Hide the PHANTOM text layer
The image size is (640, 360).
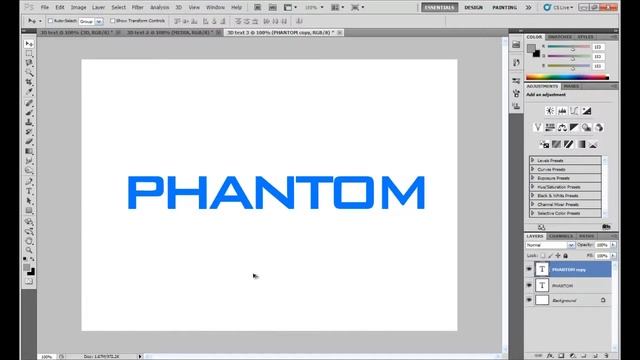point(529,285)
